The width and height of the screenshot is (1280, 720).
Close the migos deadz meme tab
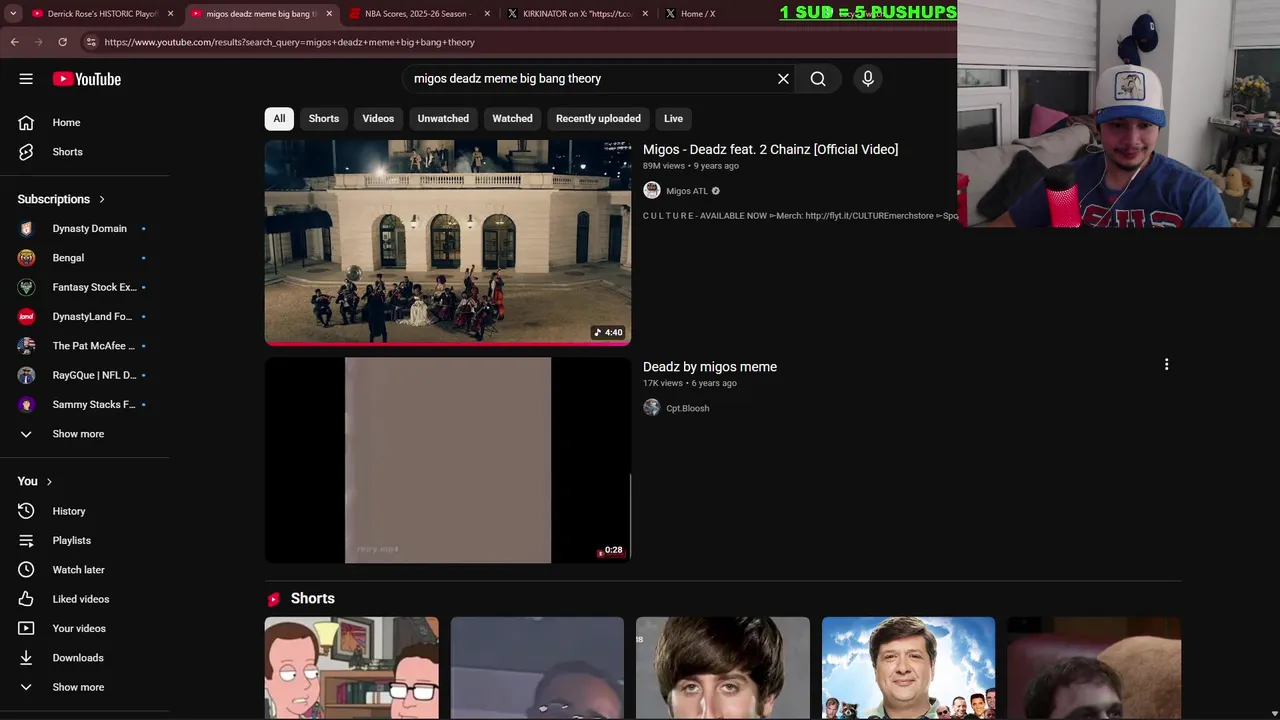point(329,14)
